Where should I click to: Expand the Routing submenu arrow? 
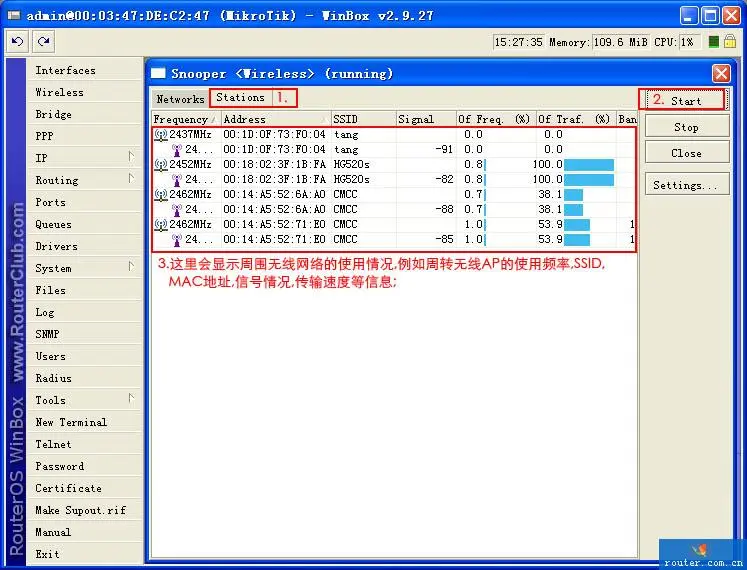click(x=131, y=178)
